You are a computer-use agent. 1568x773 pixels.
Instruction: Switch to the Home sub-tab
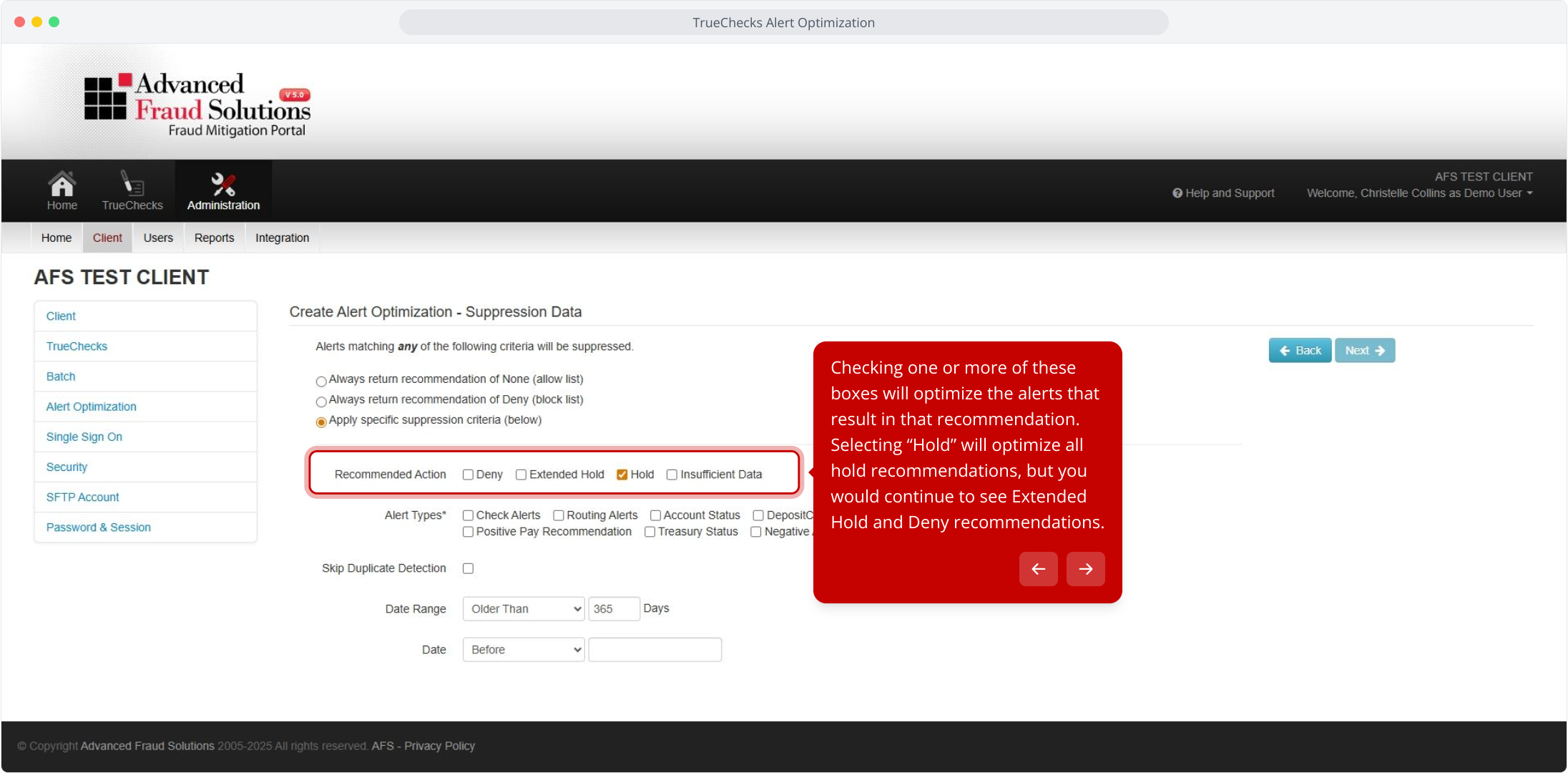click(57, 238)
